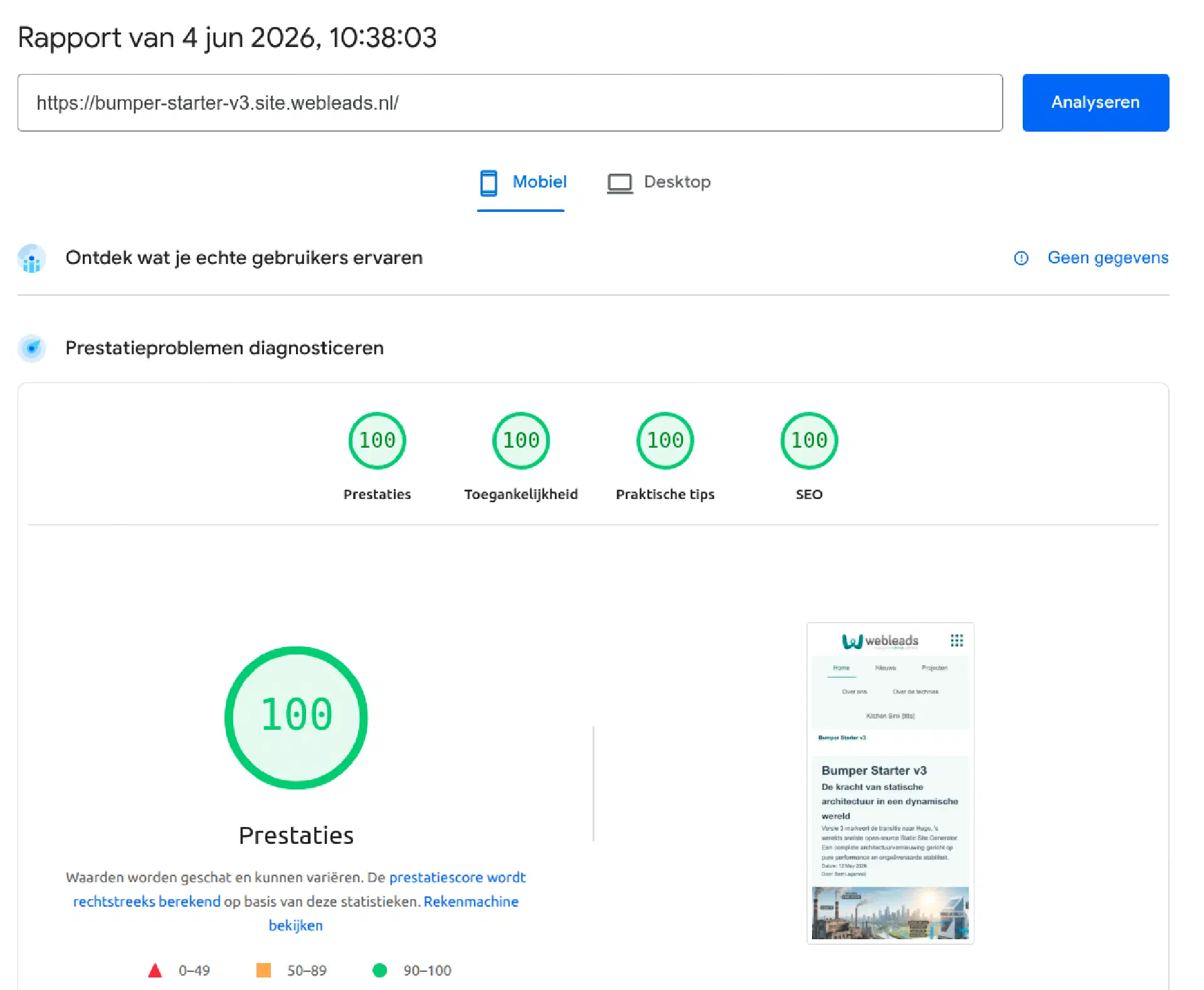Viewport: 1204px width, 990px height.
Task: Click the Praktische tips 100 score gauge
Action: pos(665,440)
